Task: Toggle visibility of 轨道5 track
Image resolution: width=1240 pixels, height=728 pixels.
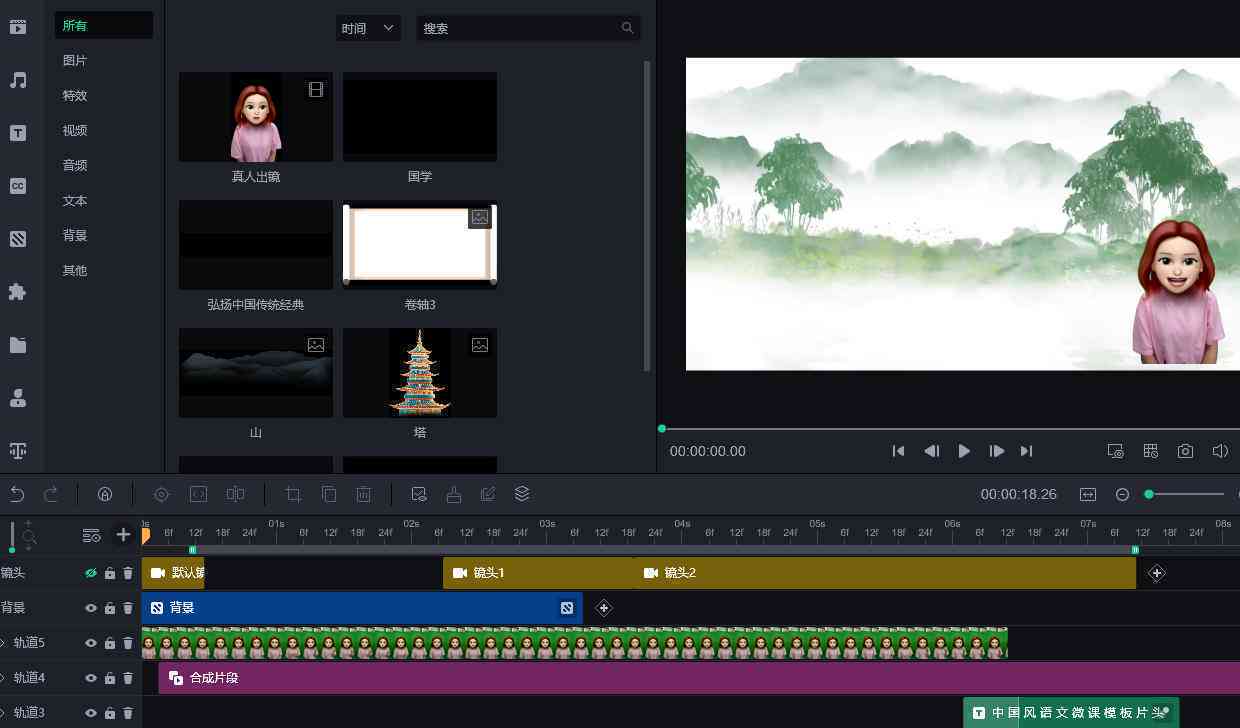Action: coord(91,643)
